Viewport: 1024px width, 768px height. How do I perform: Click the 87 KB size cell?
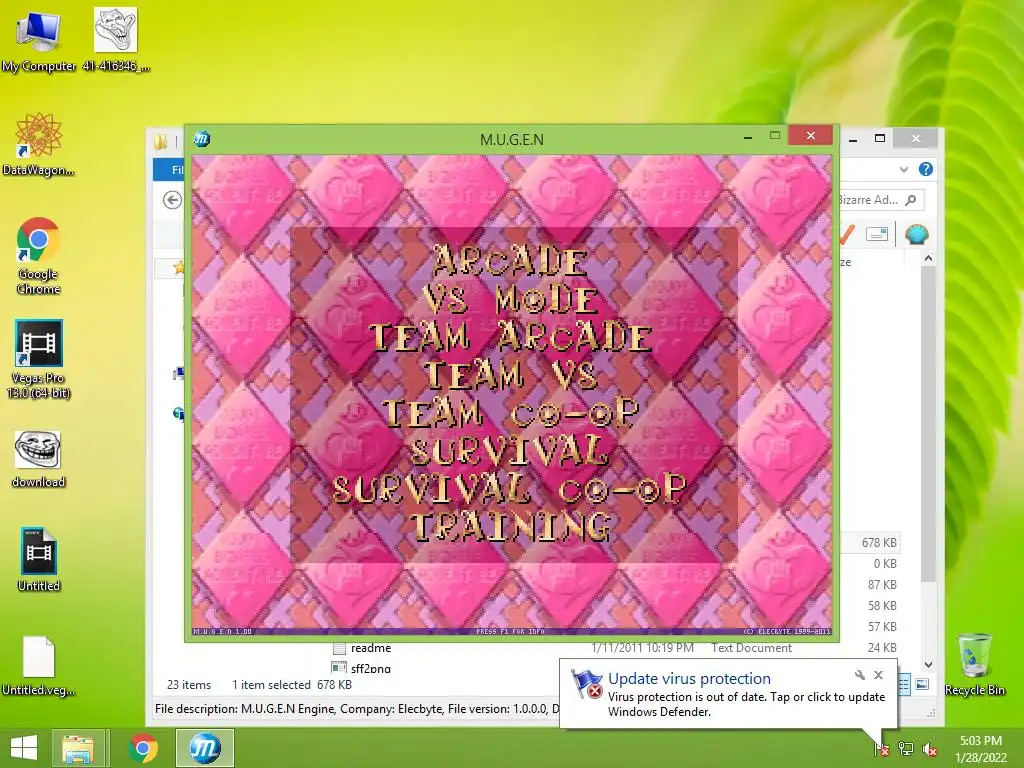882,584
